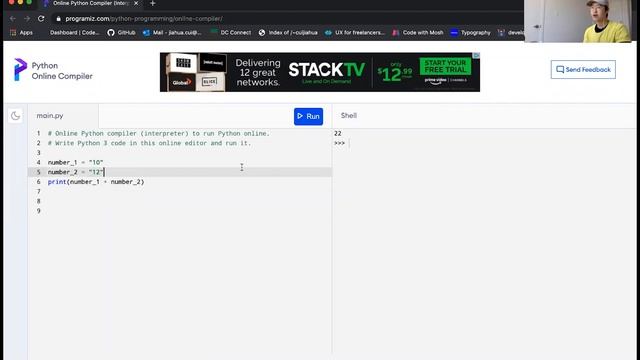Click the second comment line about Python 3
The width and height of the screenshot is (640, 360).
(x=149, y=143)
